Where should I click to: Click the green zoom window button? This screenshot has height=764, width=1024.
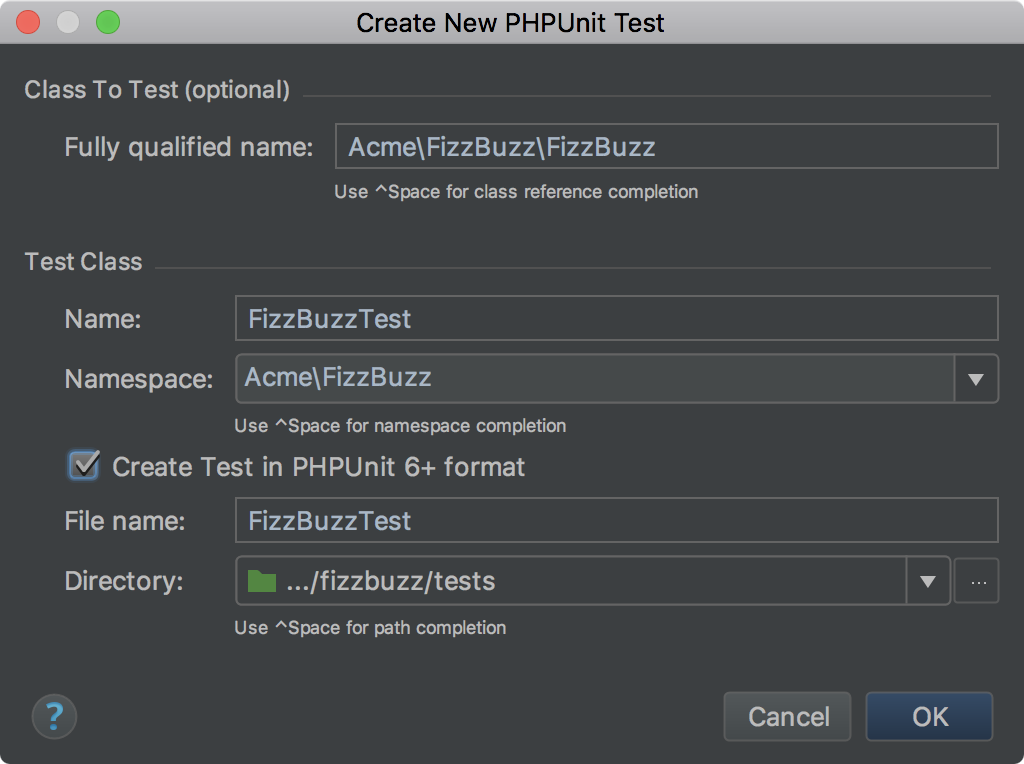pyautogui.click(x=107, y=22)
